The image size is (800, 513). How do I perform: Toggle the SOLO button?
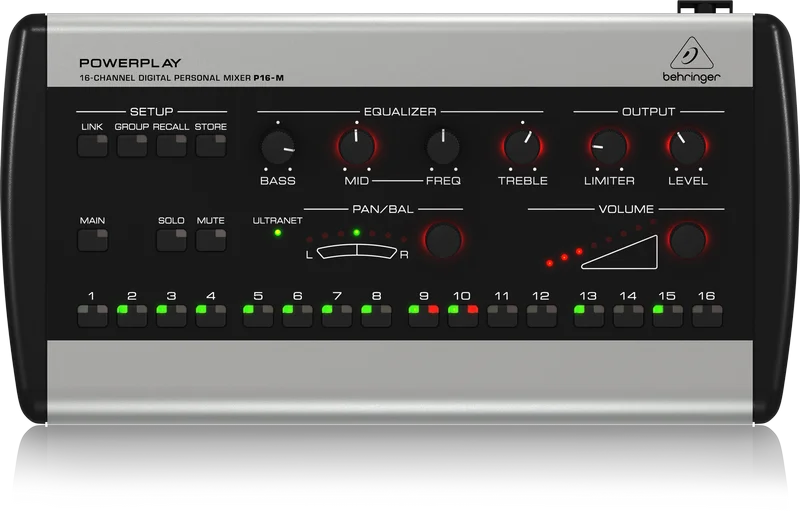click(171, 240)
